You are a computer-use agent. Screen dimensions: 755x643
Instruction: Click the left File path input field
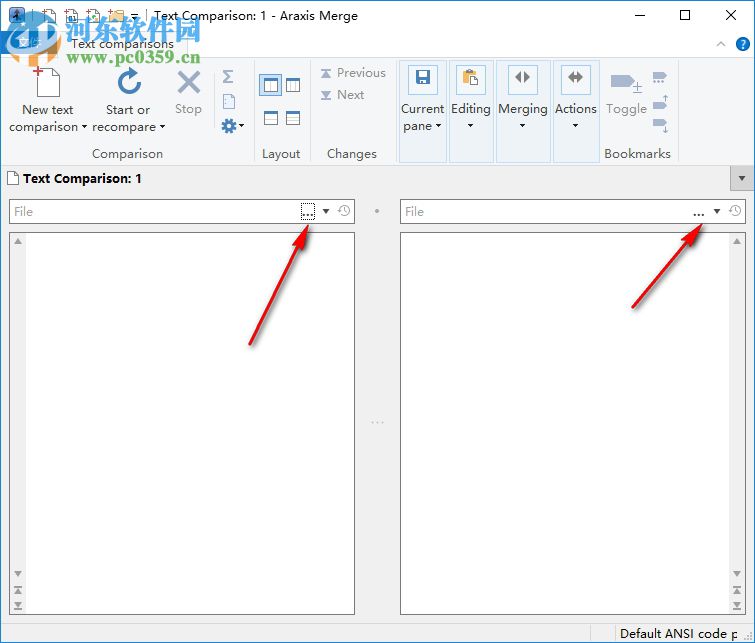154,211
